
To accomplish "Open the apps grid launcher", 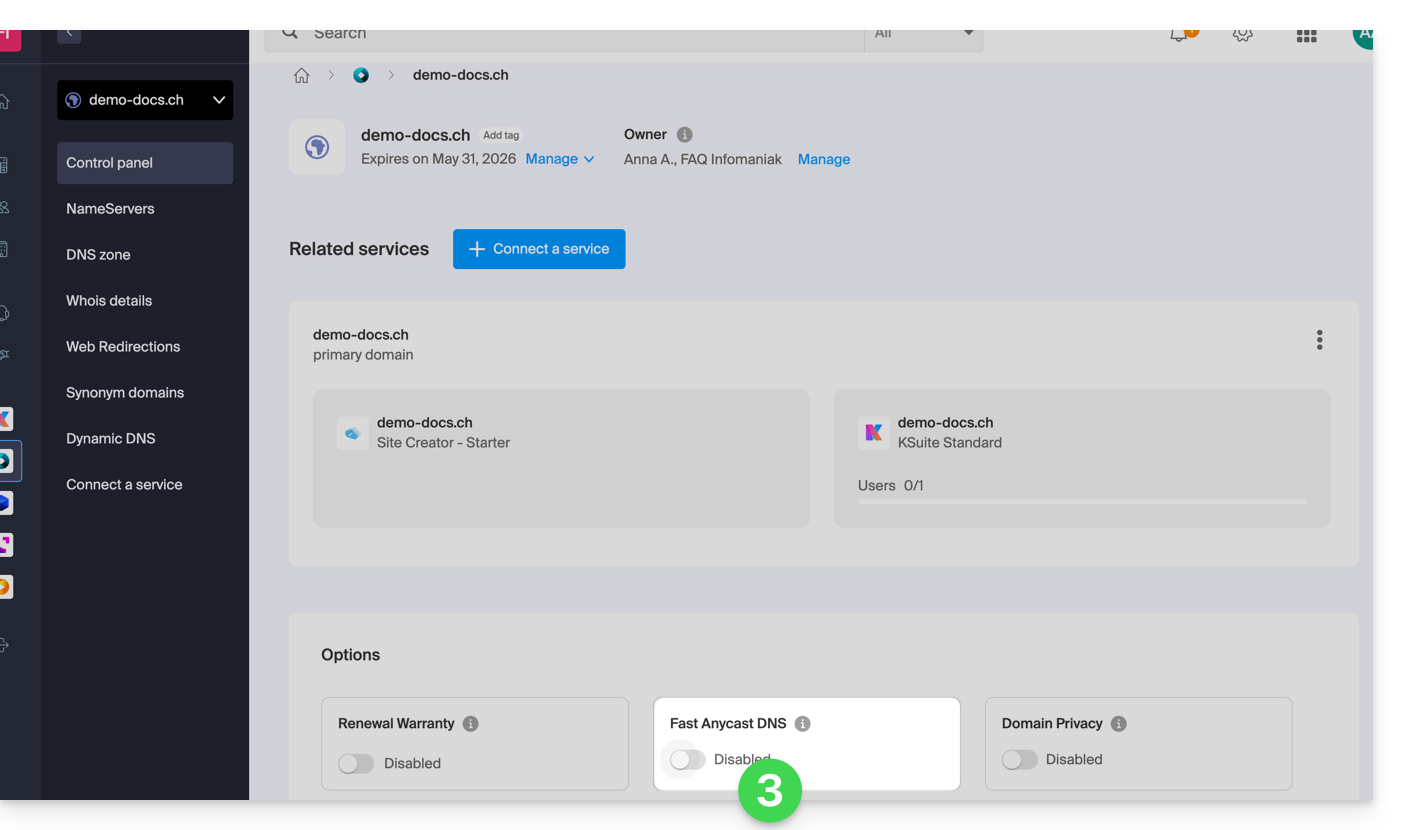I will [x=1305, y=35].
